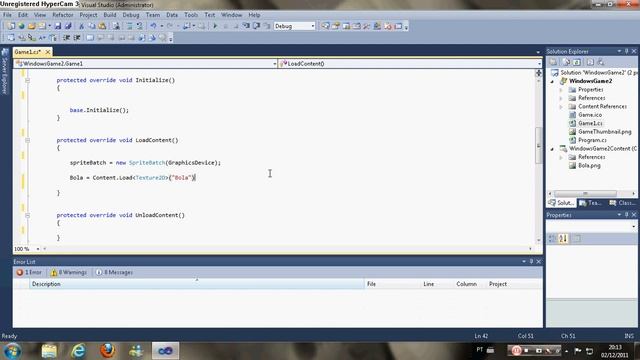Uncomment selected lines icon

139,26
